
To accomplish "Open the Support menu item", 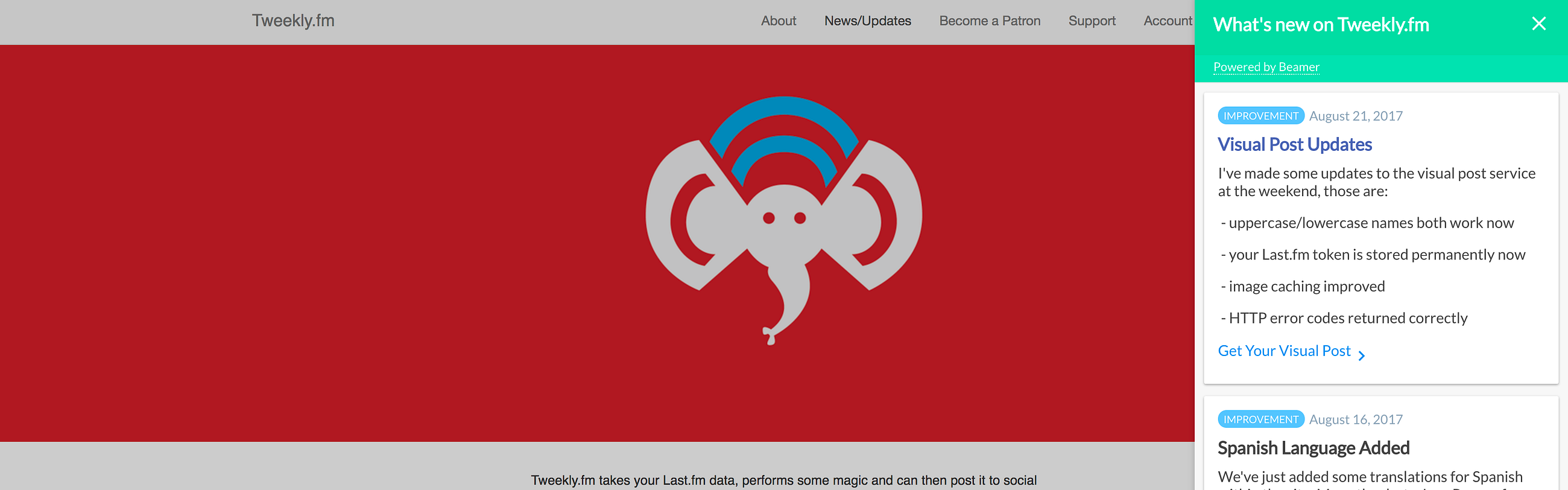I will click(x=1092, y=21).
